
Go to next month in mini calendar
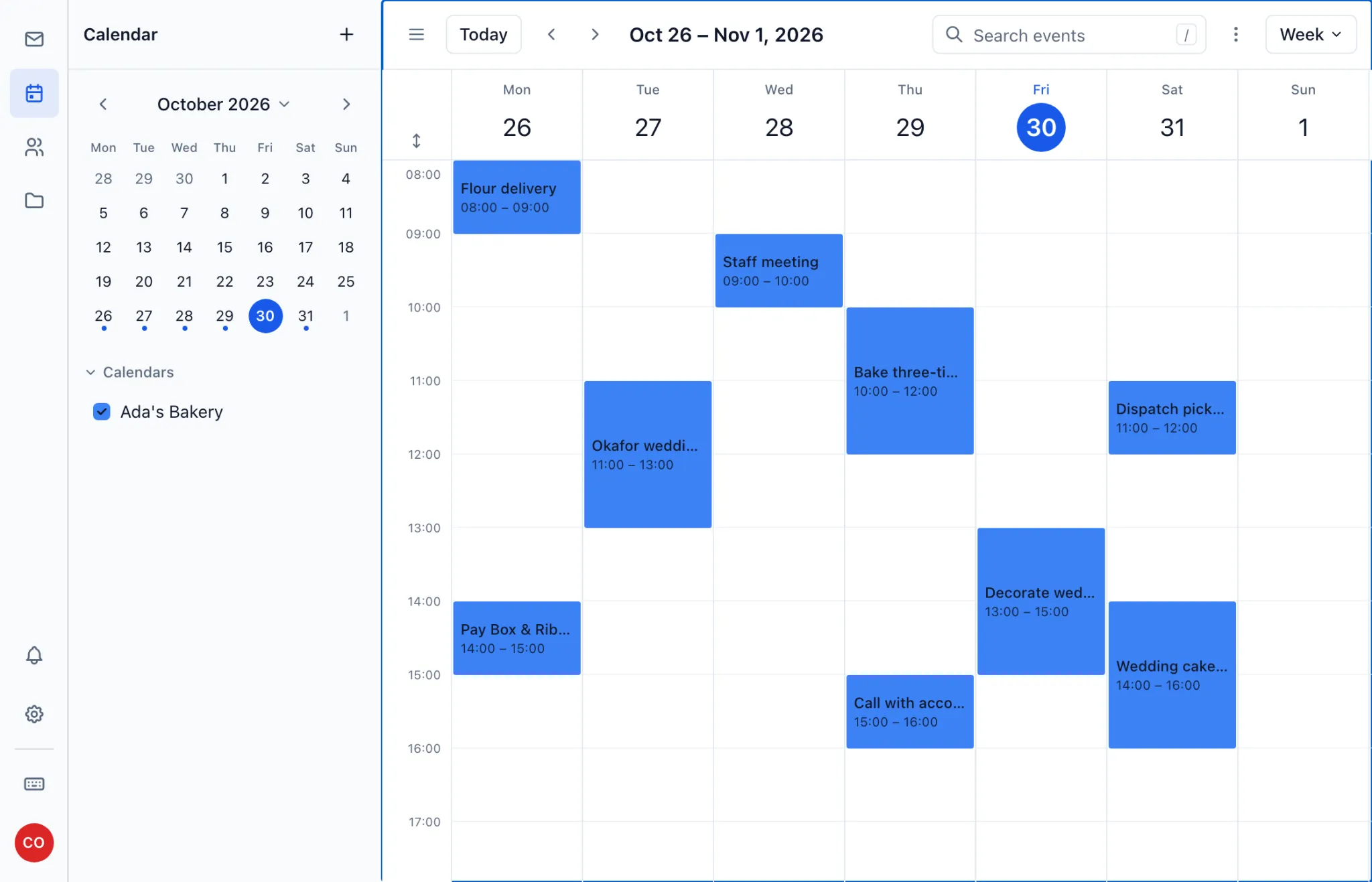[346, 104]
